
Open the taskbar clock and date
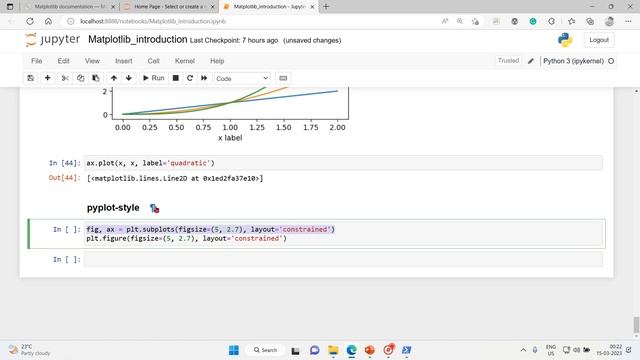click(609, 350)
